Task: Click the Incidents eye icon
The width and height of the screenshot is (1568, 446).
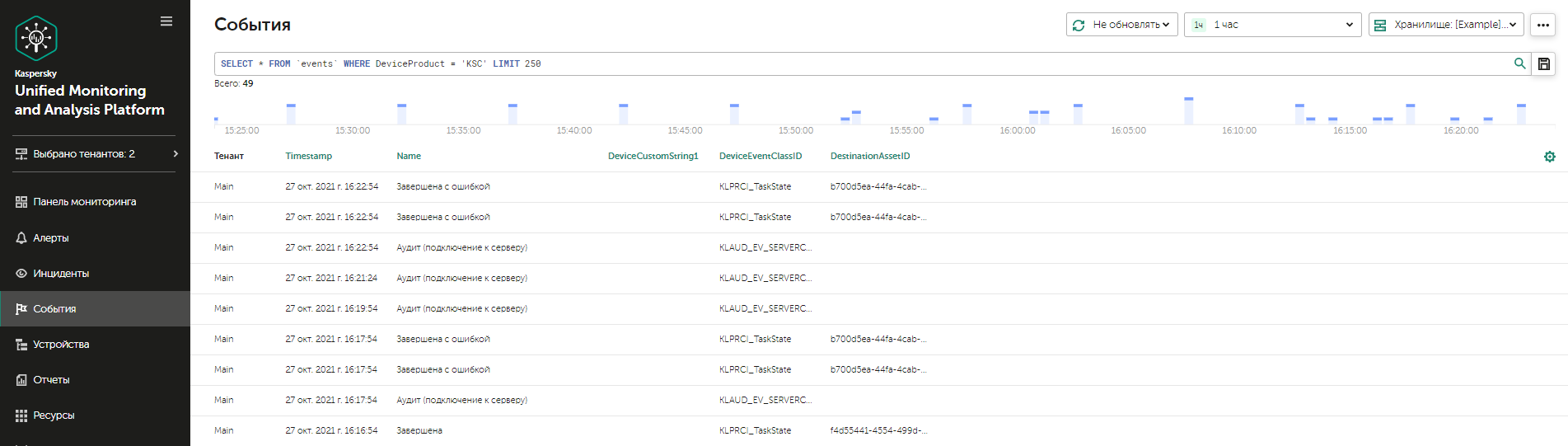Action: point(21,273)
